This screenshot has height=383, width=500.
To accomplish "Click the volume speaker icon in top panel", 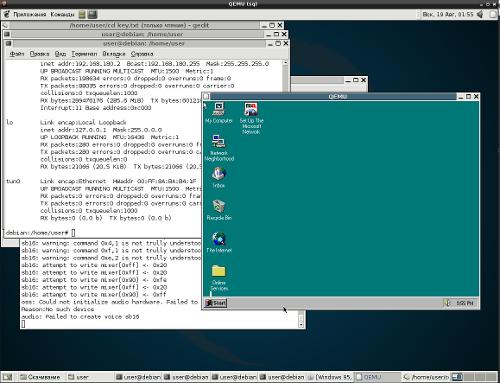I will click(480, 14).
